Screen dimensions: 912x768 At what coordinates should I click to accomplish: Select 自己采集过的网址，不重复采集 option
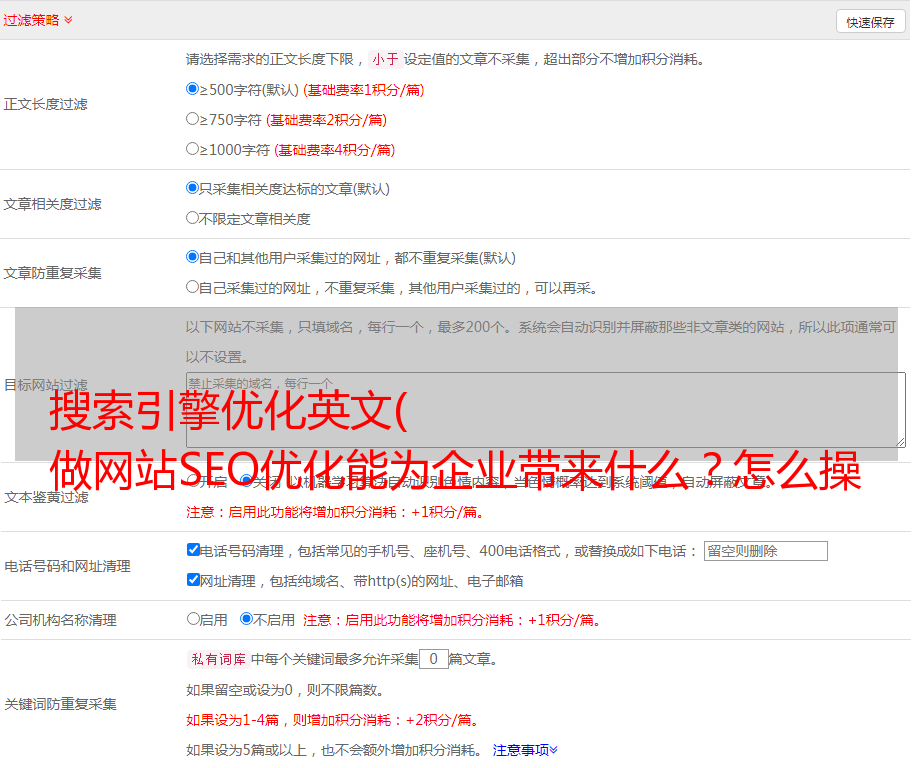[x=192, y=287]
